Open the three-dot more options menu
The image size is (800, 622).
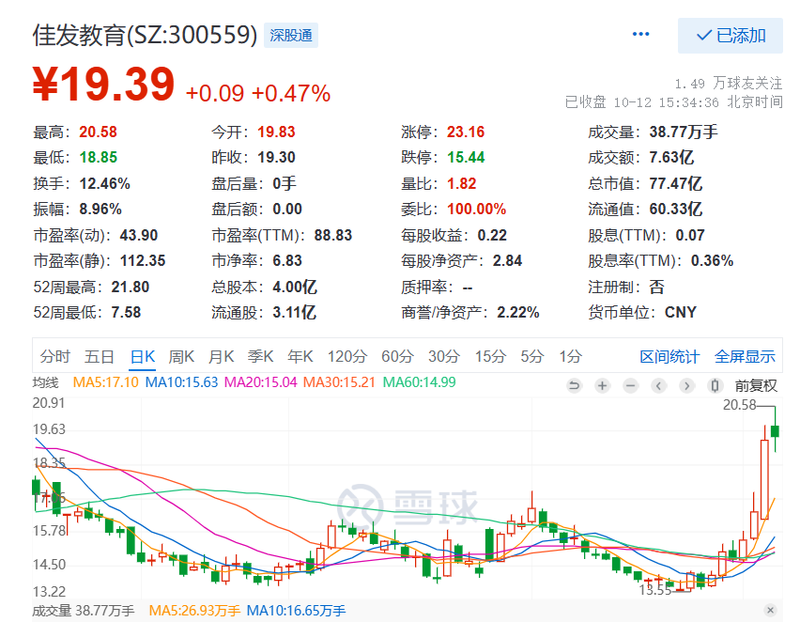[x=640, y=34]
